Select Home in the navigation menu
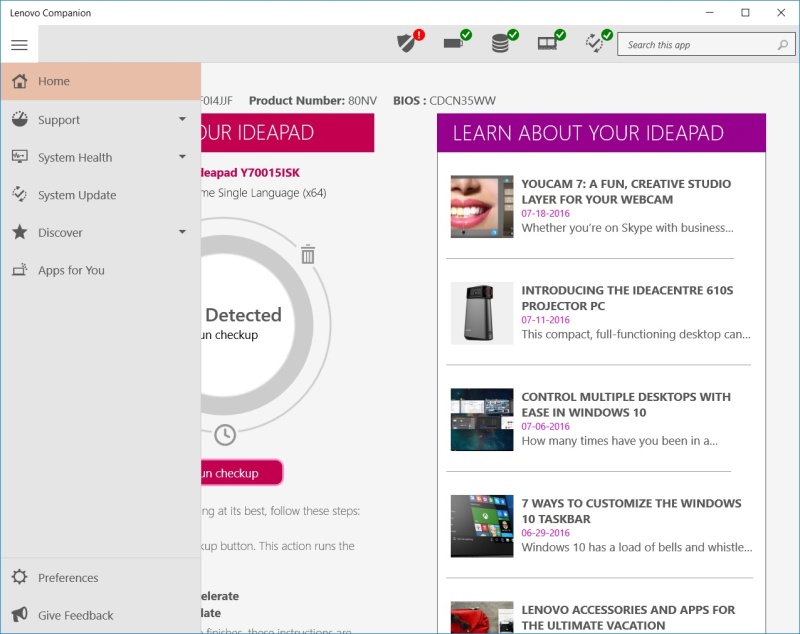Viewport: 800px width, 634px height. (x=101, y=81)
